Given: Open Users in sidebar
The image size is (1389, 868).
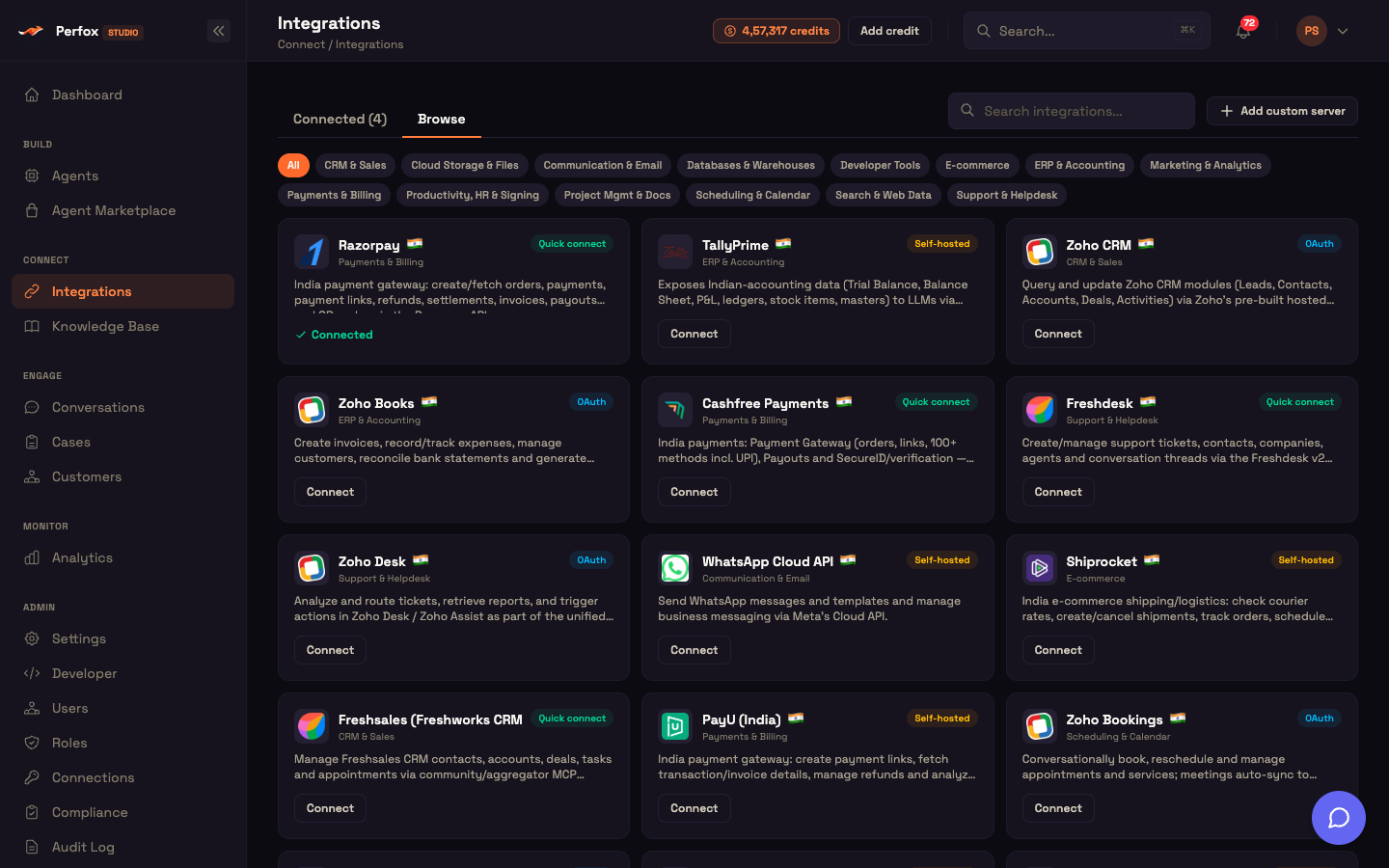Looking at the screenshot, I should [123, 708].
